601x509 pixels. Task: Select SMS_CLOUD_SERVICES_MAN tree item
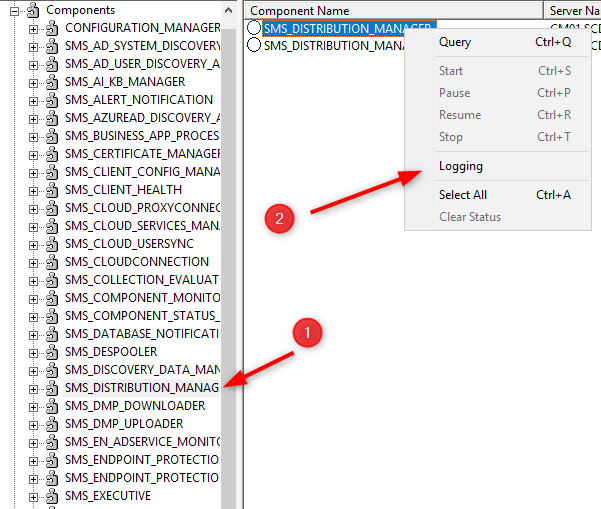(142, 226)
